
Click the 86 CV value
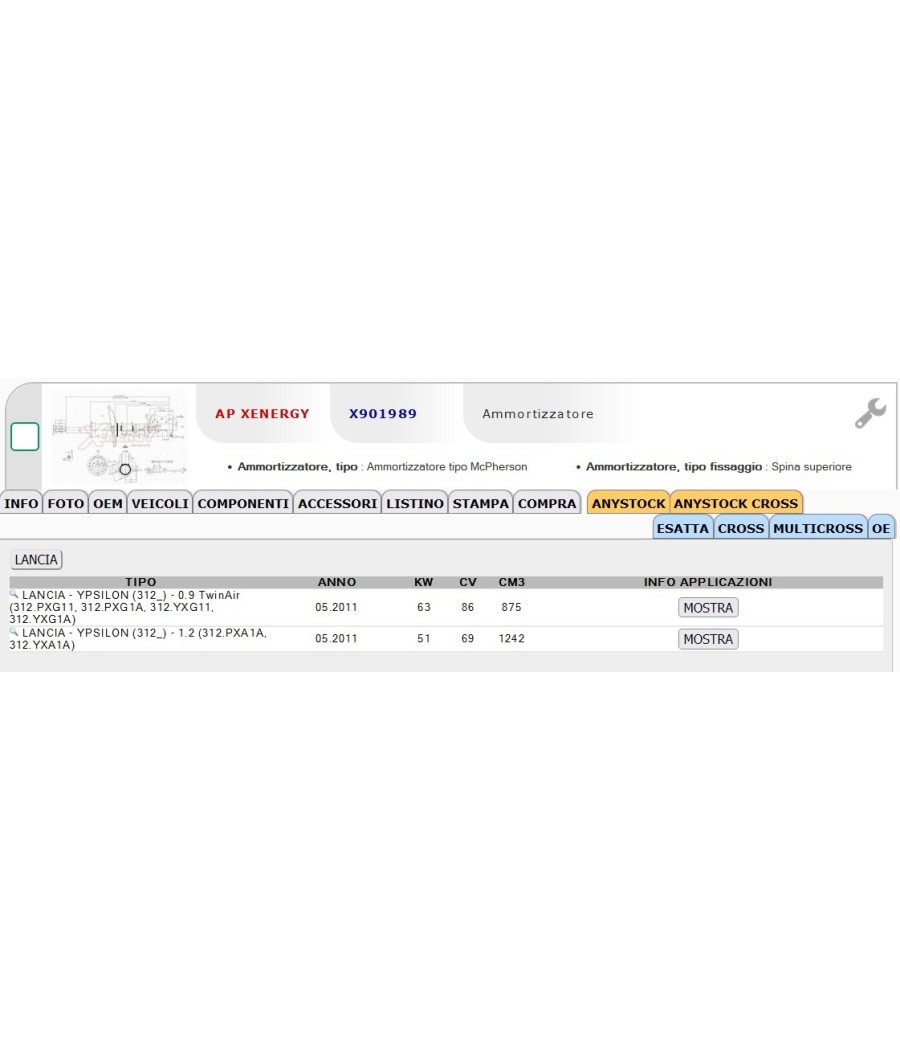coord(467,607)
